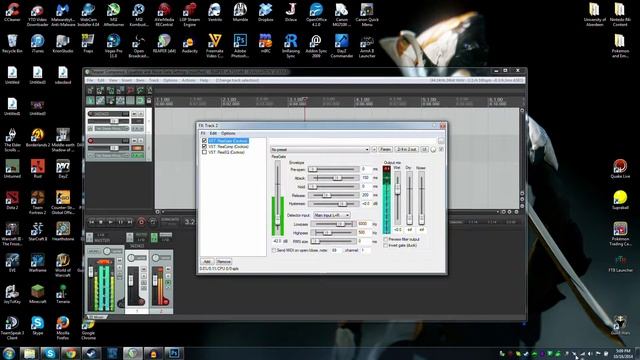This screenshot has width=640, height=360.
Task: Open the Mixer tab at bottom of REAPER
Action: 97,317
